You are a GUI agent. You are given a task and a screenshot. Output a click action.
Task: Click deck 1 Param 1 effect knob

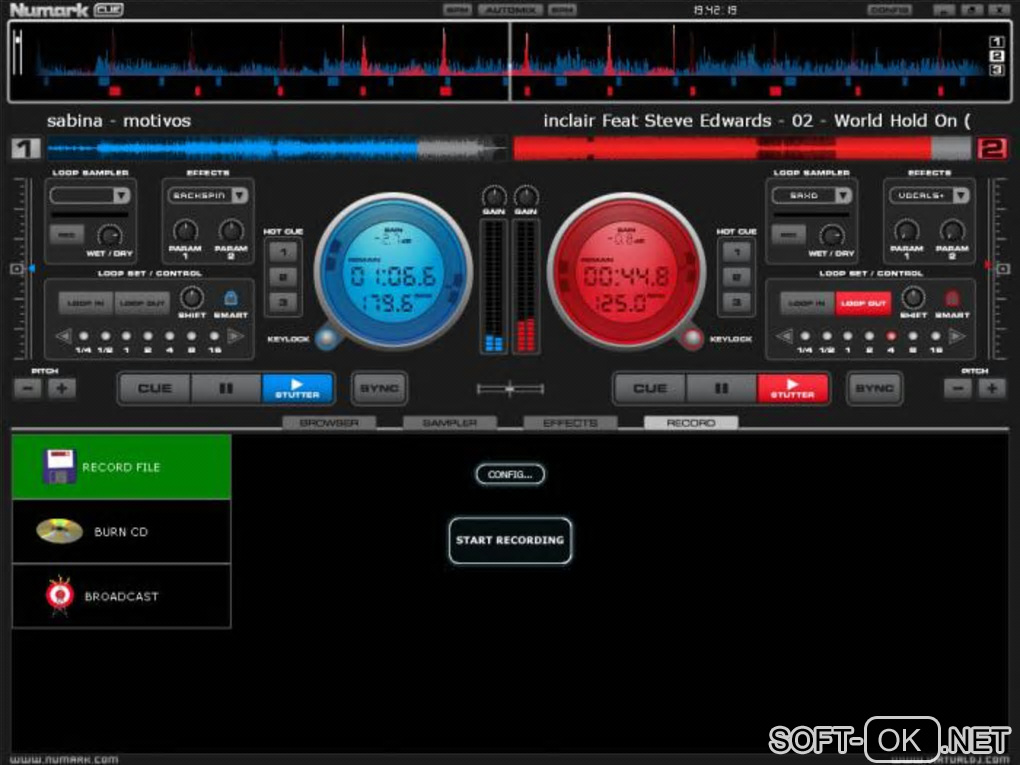coord(185,230)
